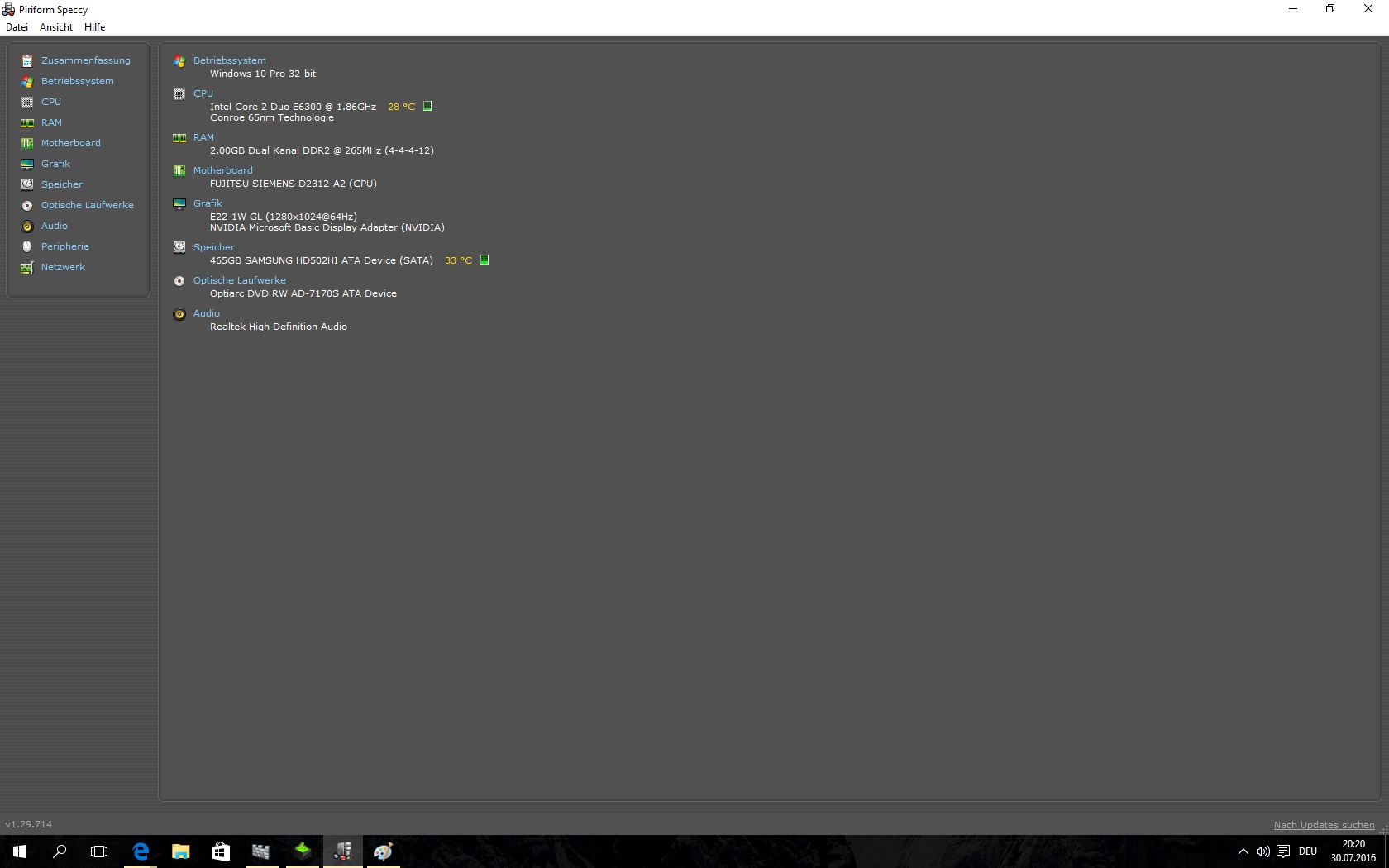Click the 33 °C drive temperature value
Screen dimensions: 1389x868
[x=458, y=260]
